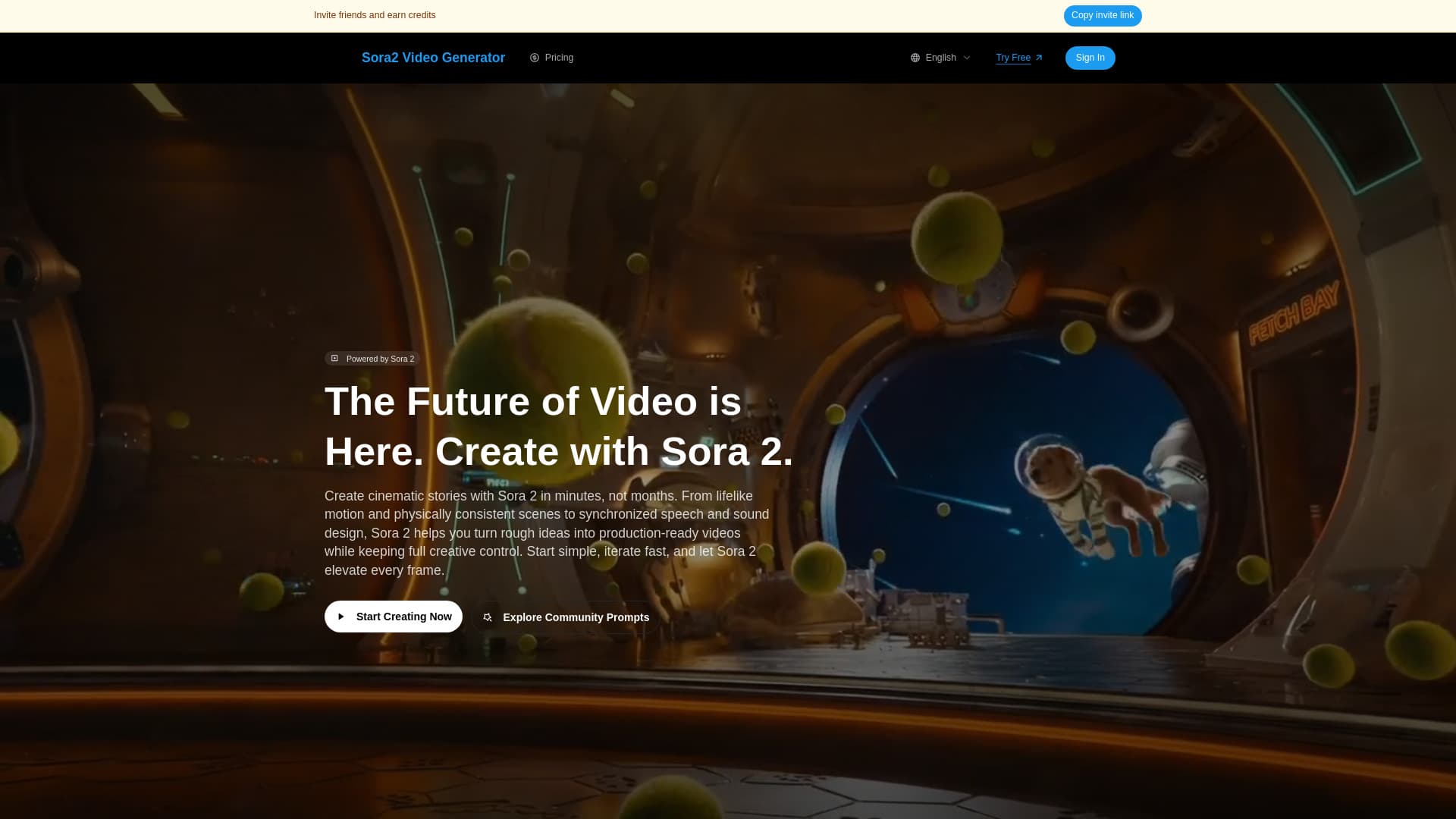1456x819 pixels.
Task: Click the sparkle icon beside Explore Community Prompts
Action: [x=488, y=617]
